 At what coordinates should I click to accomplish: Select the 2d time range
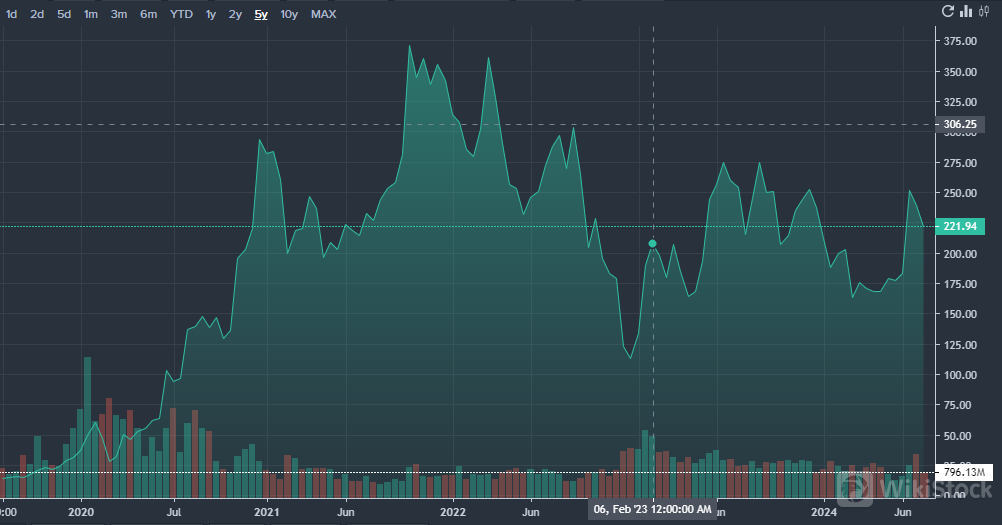(37, 14)
